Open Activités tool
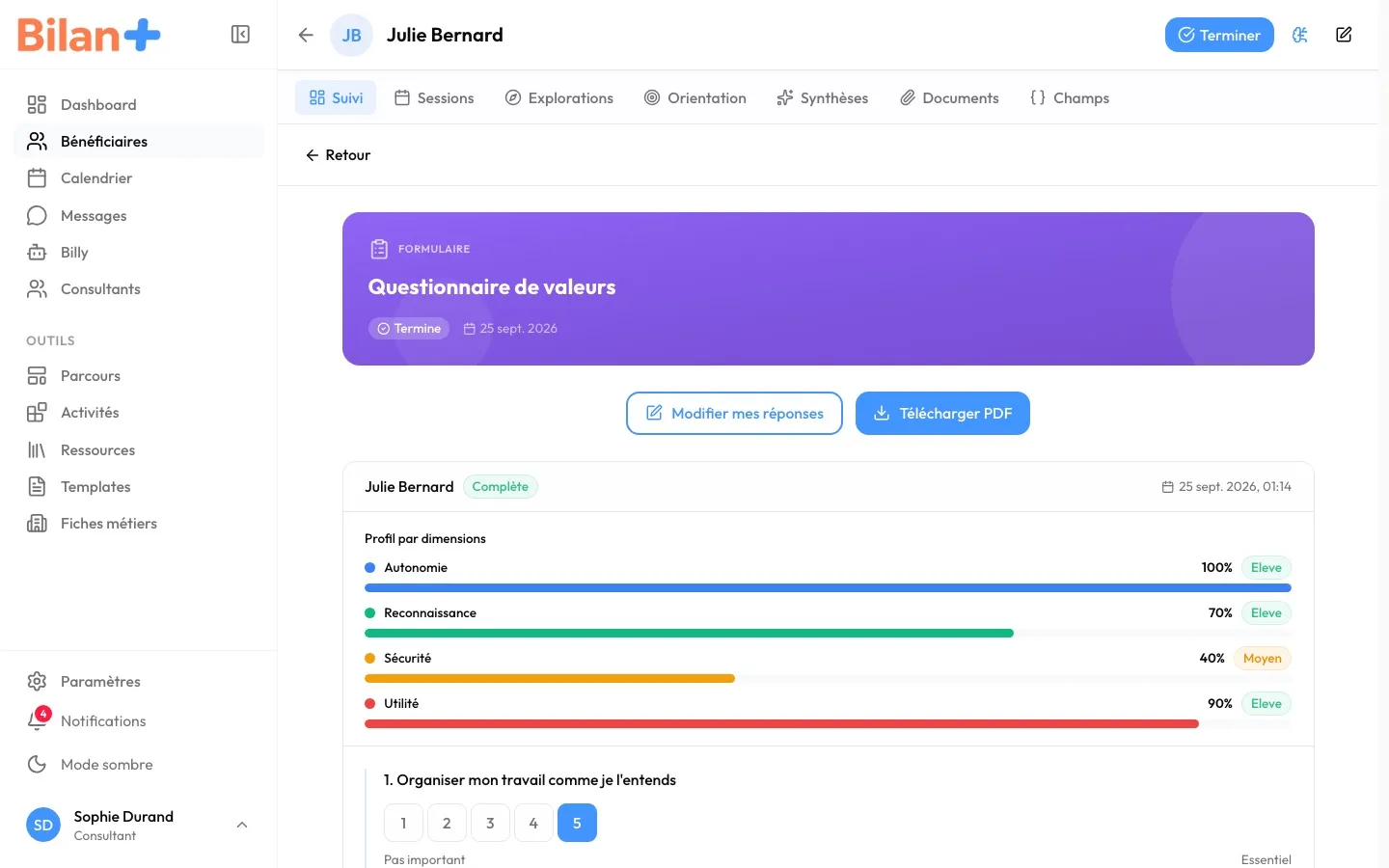Screen dimensions: 1389x868 click(139, 413)
